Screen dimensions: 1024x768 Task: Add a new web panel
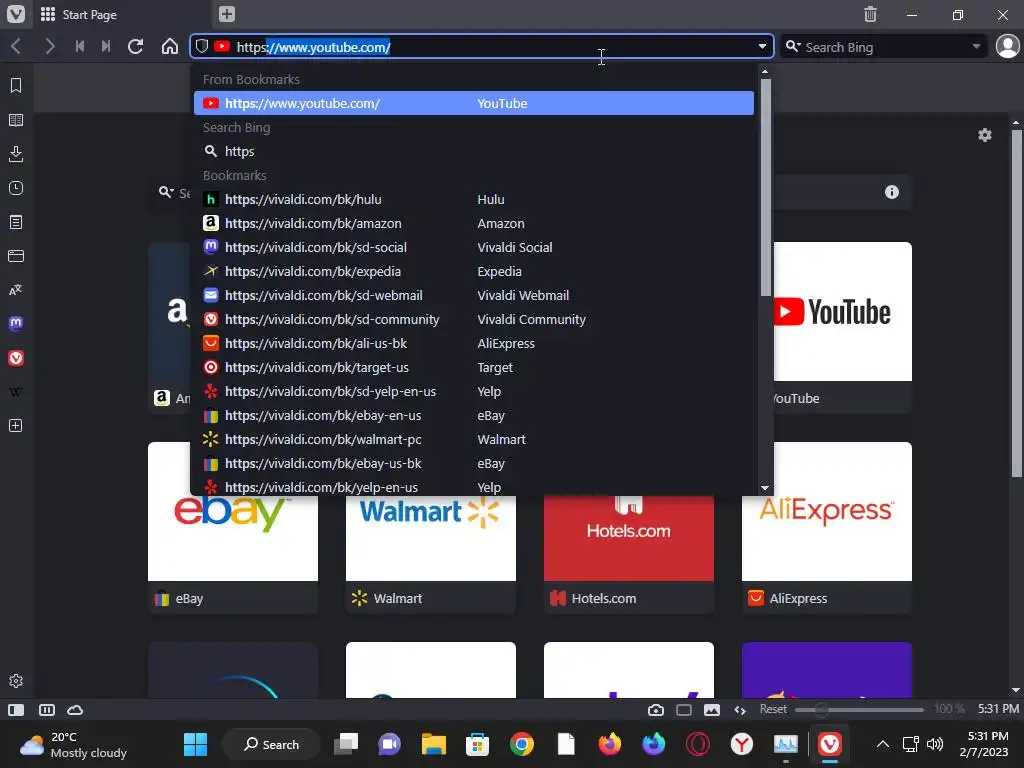click(16, 426)
